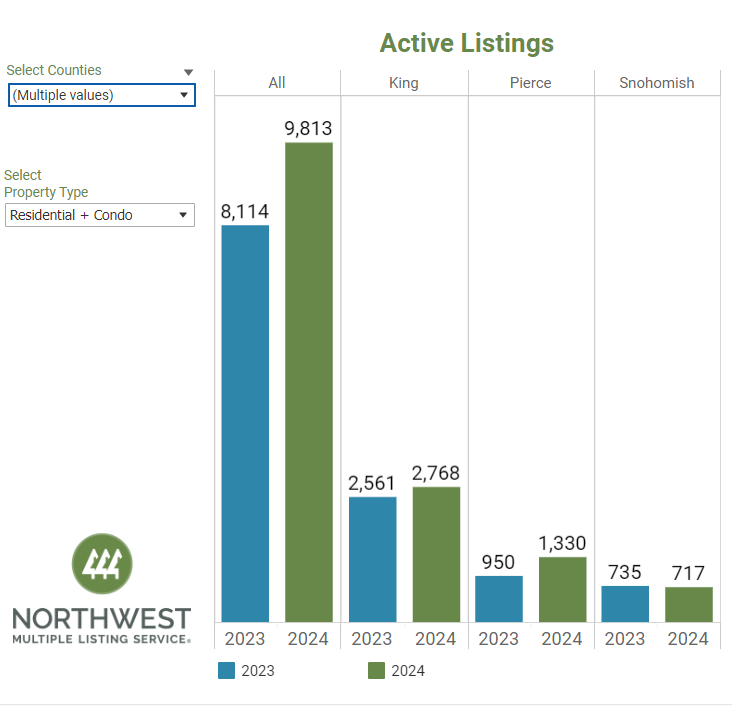The height and width of the screenshot is (706, 732).
Task: Select the All column header
Action: coord(277,83)
